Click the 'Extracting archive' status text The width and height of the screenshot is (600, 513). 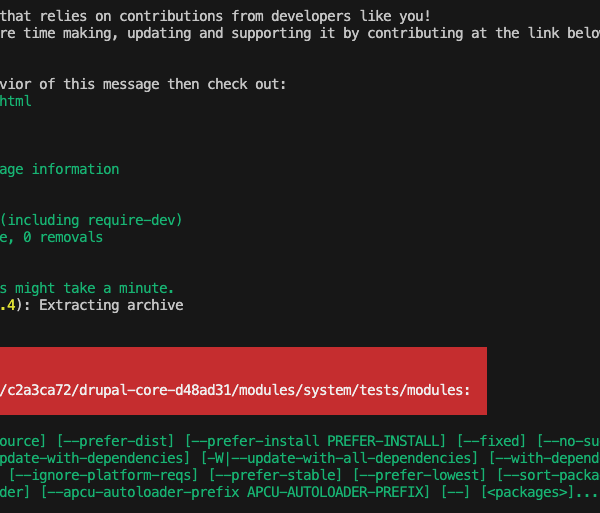tap(111, 305)
